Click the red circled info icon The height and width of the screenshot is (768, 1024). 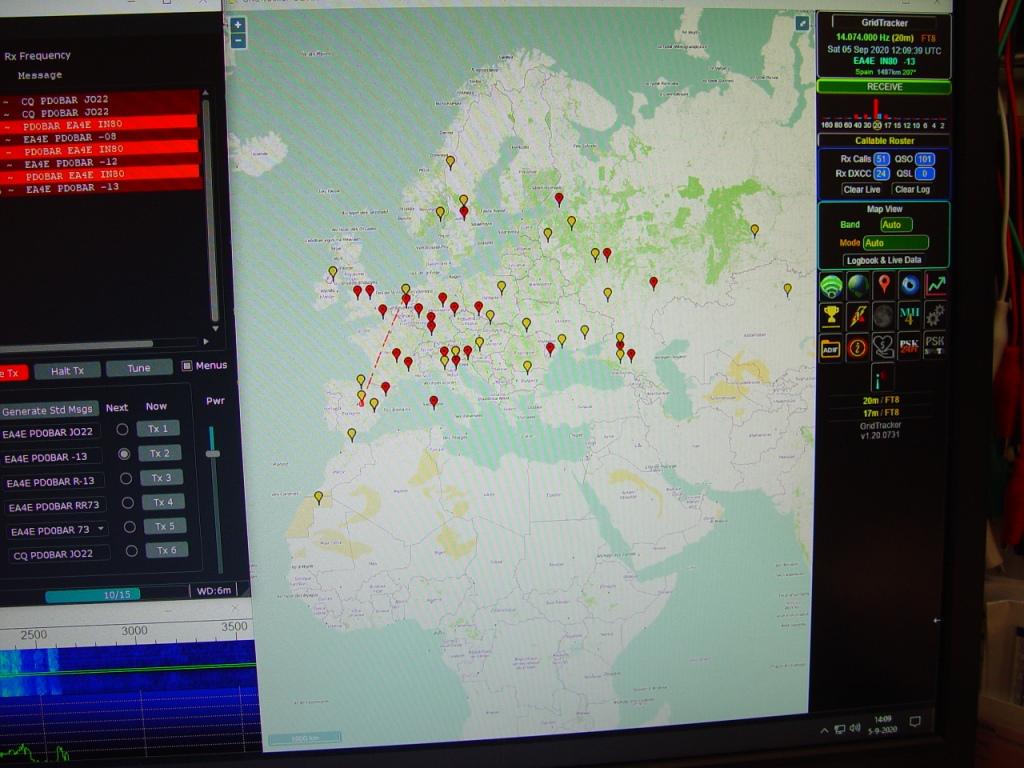tap(857, 347)
